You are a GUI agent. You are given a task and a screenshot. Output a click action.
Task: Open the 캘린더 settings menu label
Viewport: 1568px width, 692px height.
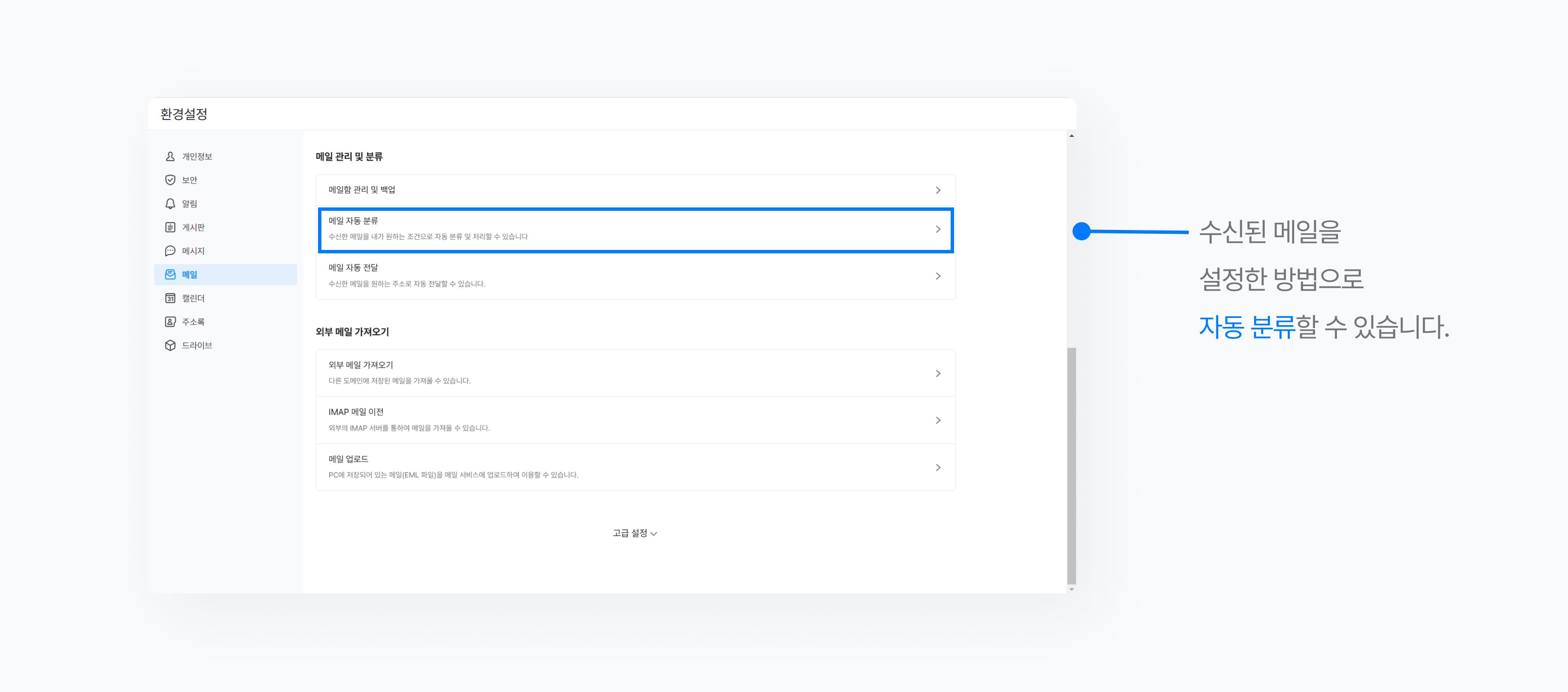click(193, 298)
